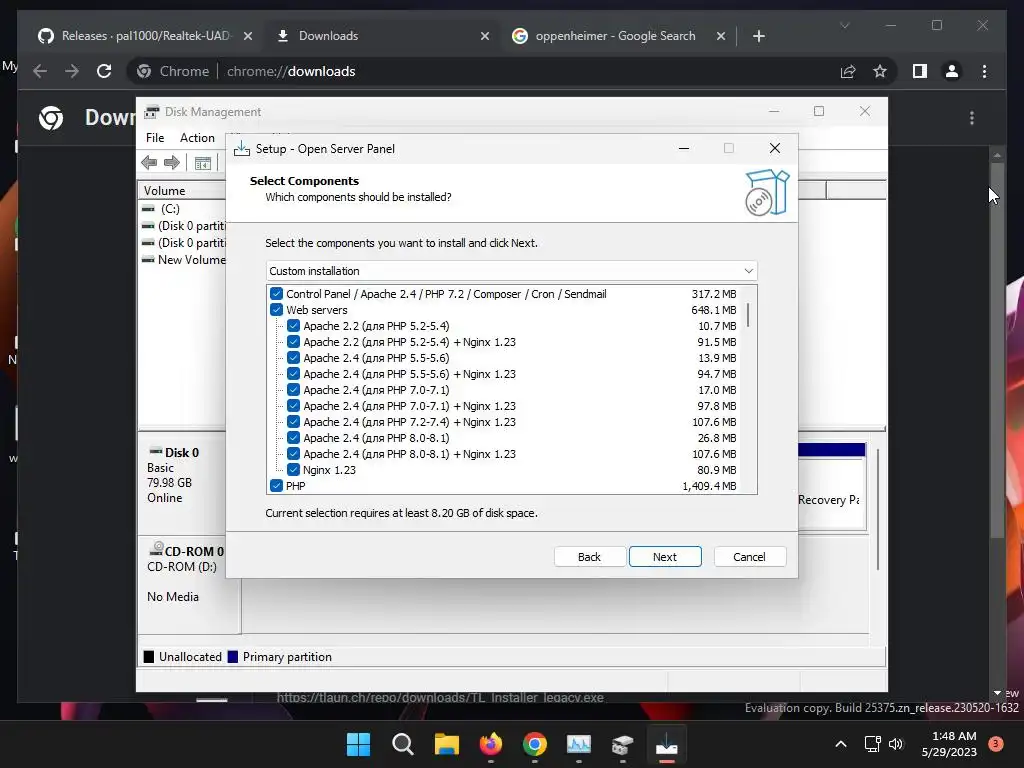Toggle Apache 2.4 (PHP 7.2-7.4) + Nginx checkbox
1024x768 pixels.
pyautogui.click(x=293, y=422)
